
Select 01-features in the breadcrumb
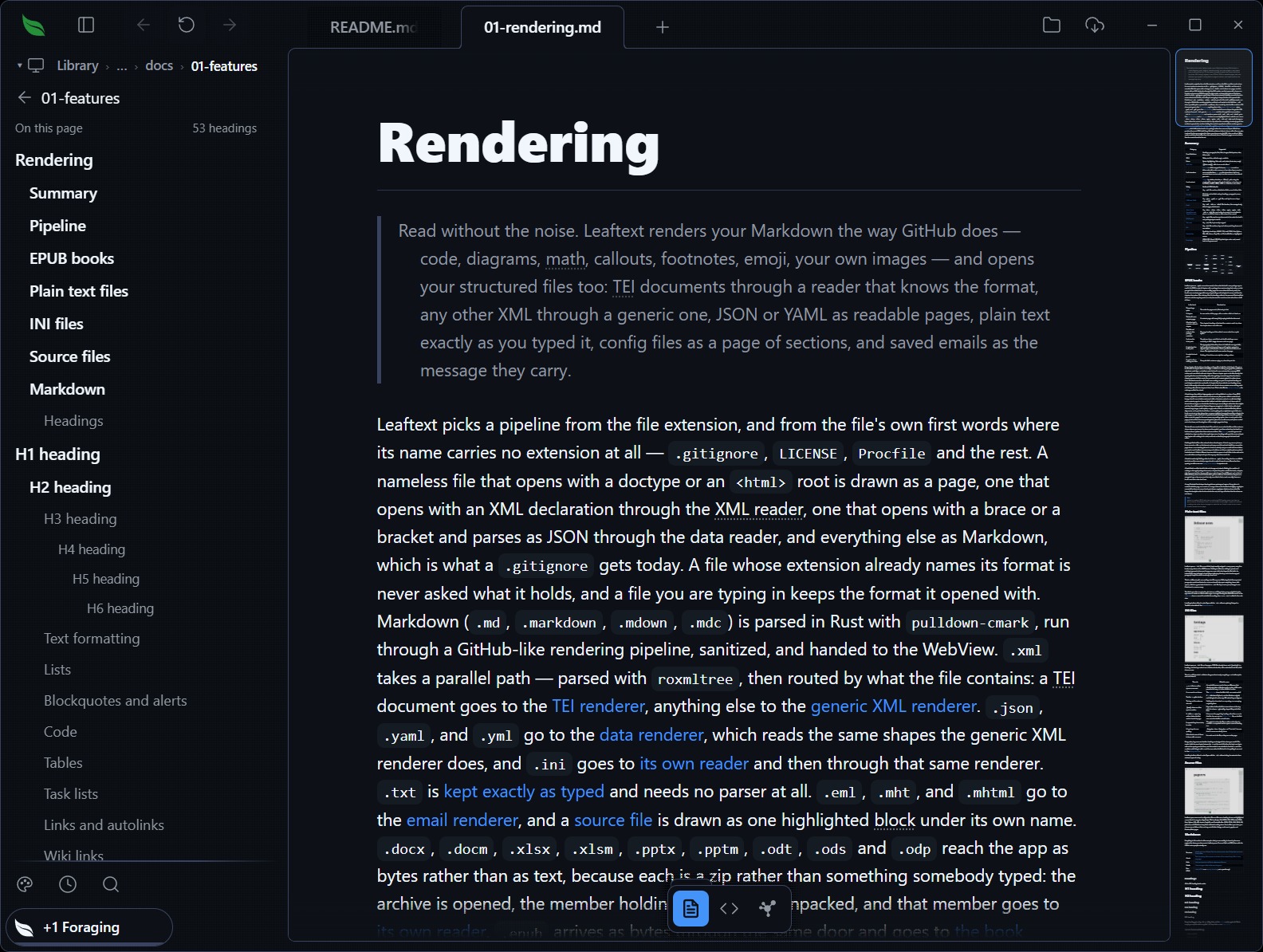click(224, 65)
